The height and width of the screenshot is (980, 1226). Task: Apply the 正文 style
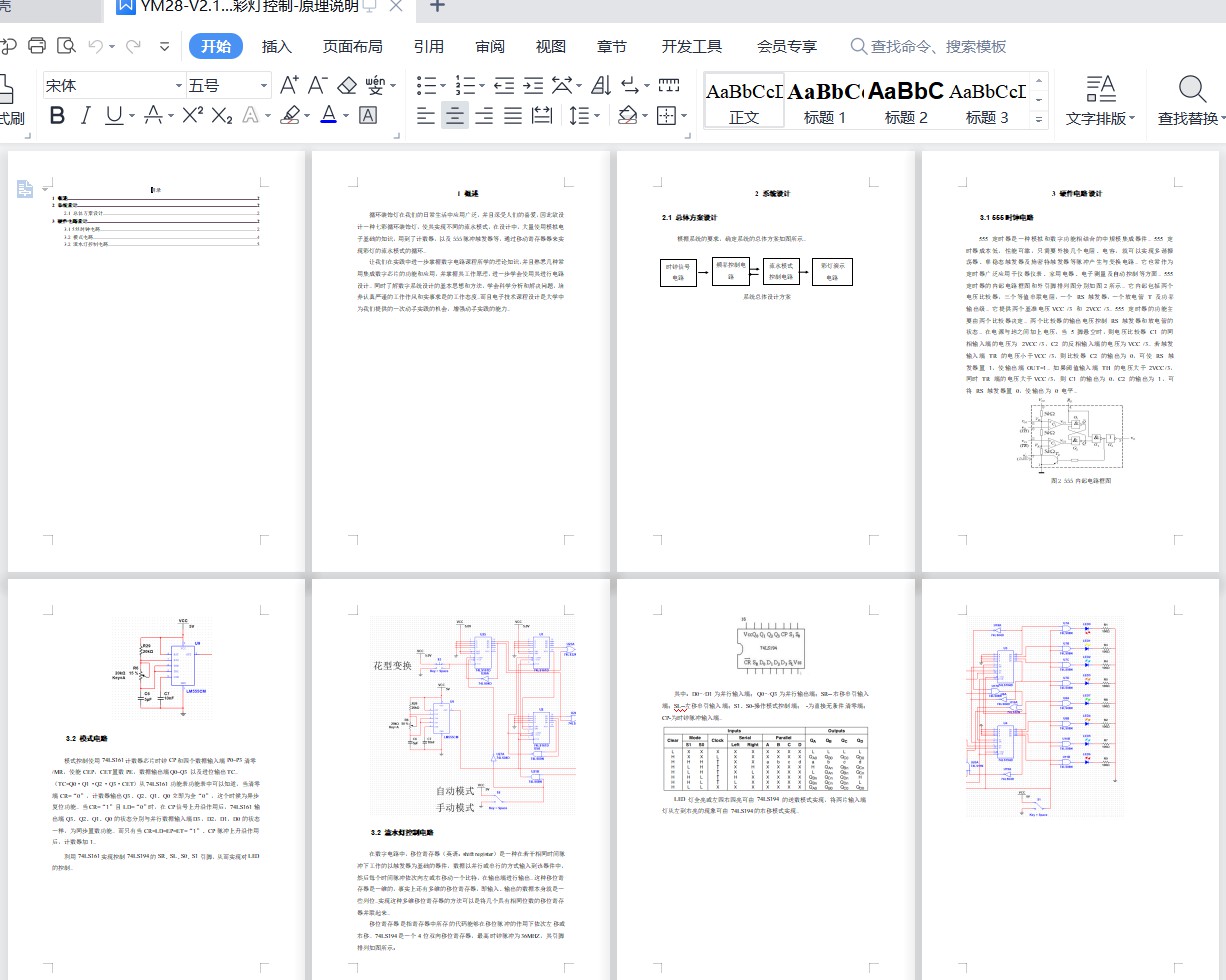[744, 100]
